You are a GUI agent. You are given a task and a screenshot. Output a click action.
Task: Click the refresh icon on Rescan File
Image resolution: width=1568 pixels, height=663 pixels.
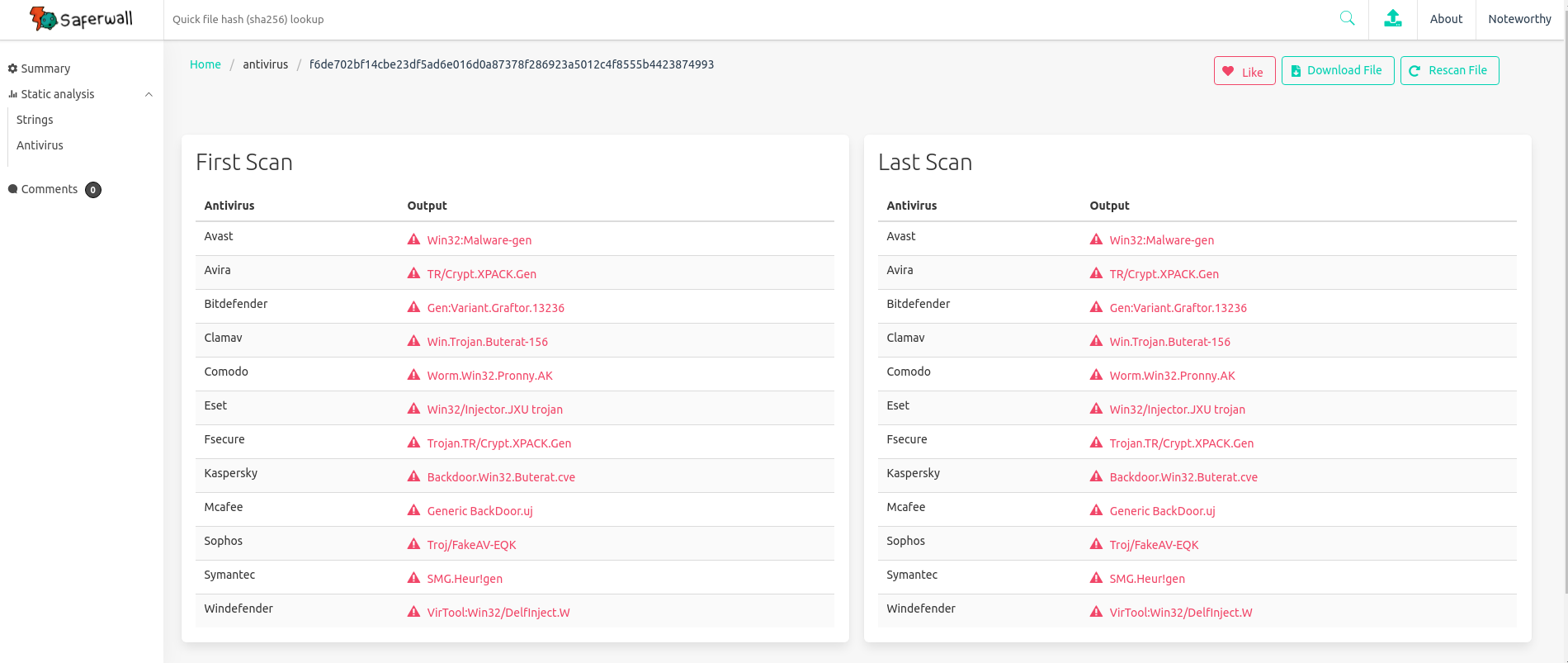point(1415,71)
